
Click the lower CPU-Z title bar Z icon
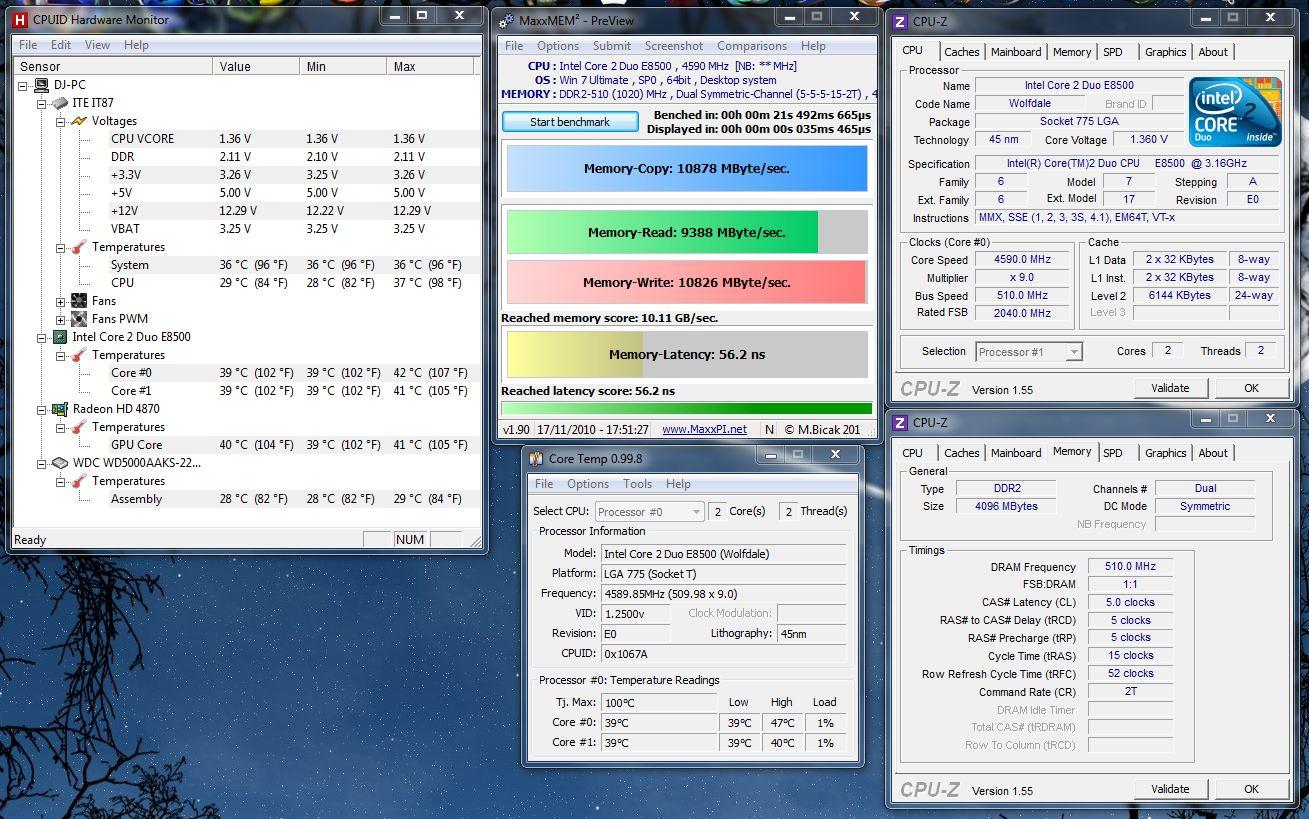[x=900, y=422]
